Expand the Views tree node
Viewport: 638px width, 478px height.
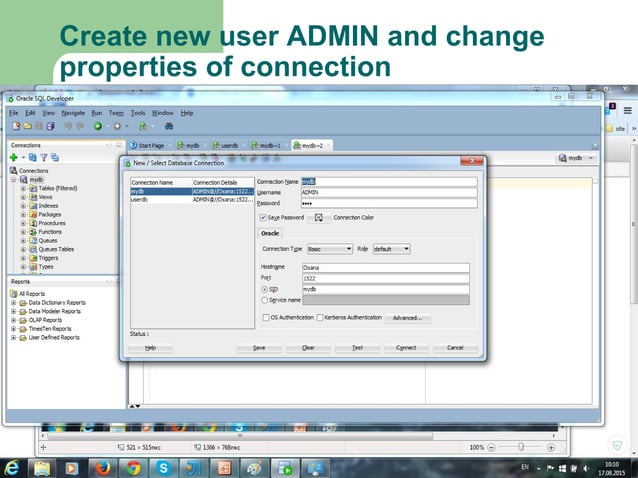tap(23, 197)
